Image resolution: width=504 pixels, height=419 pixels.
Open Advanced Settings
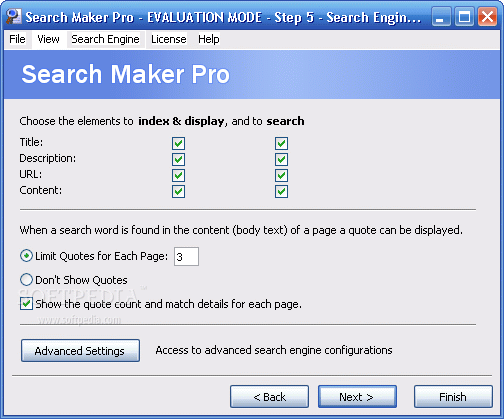pyautogui.click(x=80, y=350)
